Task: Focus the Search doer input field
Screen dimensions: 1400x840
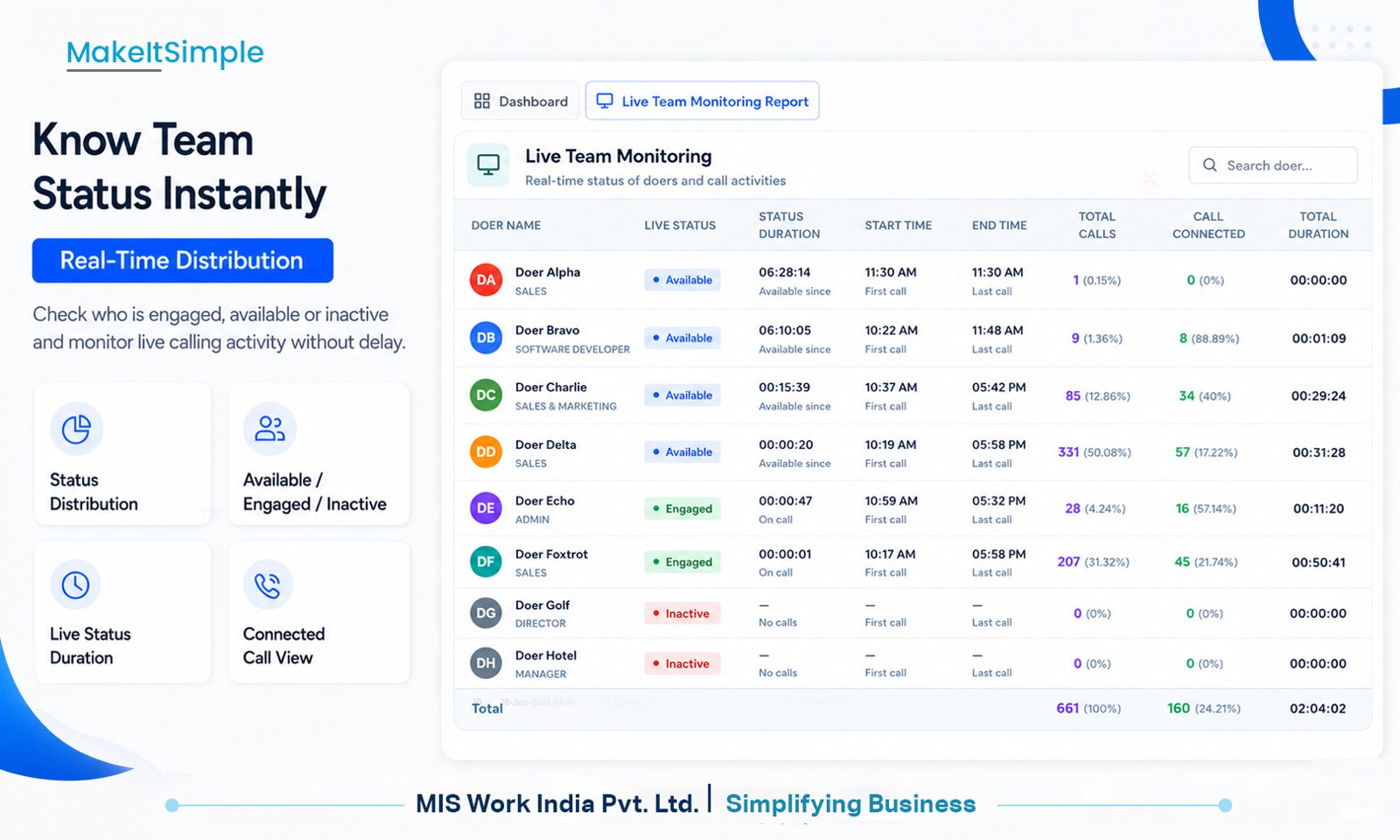Action: tap(1273, 165)
